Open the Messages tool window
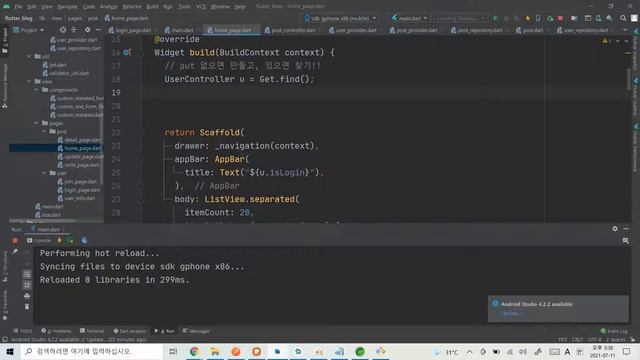 [196, 331]
